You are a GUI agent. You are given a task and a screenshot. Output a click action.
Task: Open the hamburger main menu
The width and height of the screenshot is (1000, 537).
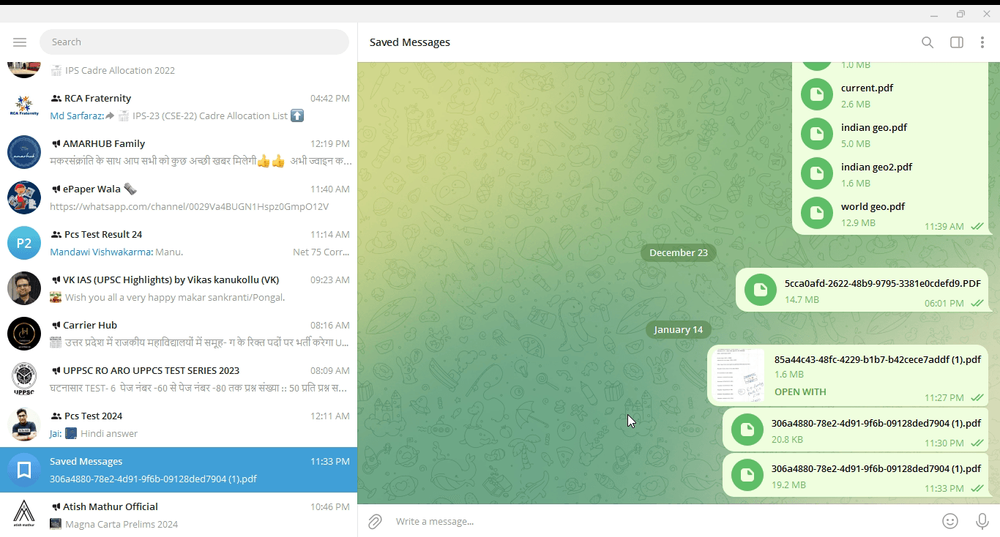point(20,42)
